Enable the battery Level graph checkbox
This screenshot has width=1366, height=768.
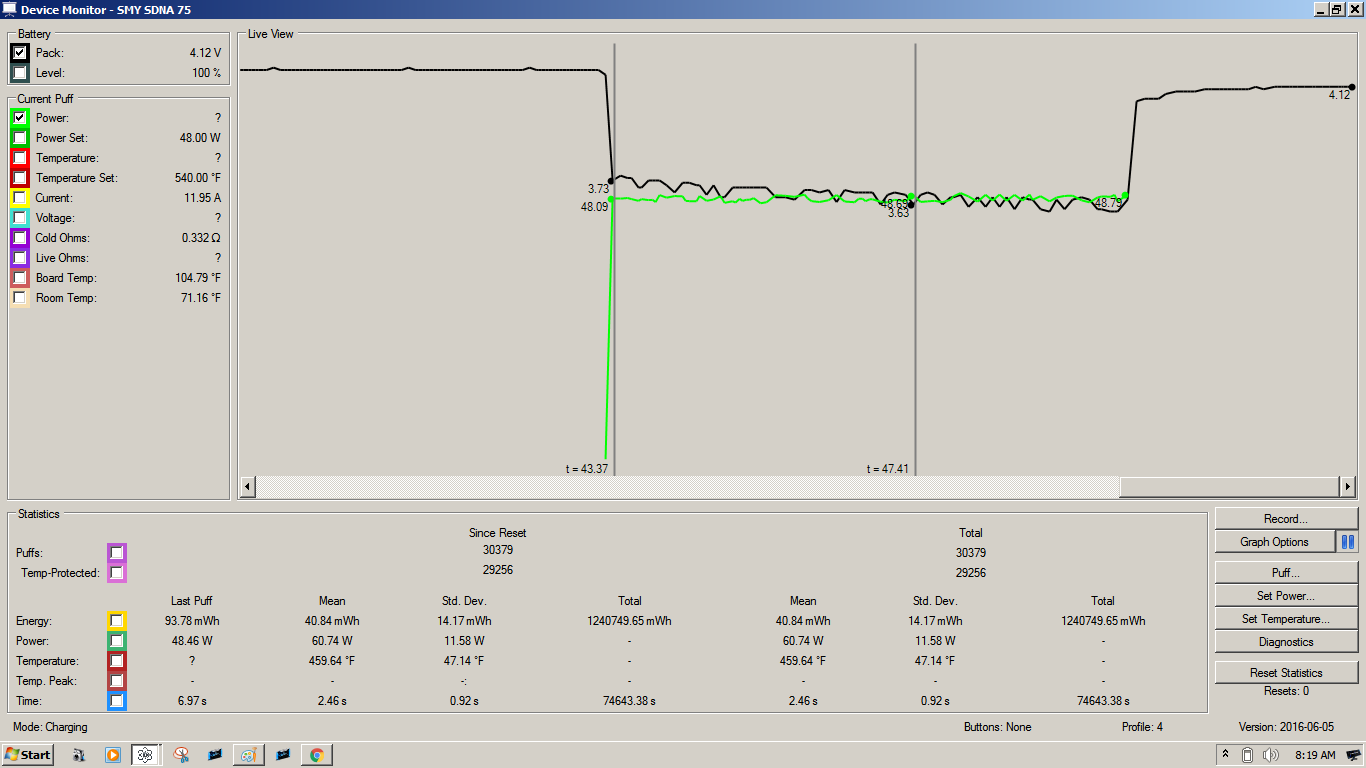click(x=20, y=73)
